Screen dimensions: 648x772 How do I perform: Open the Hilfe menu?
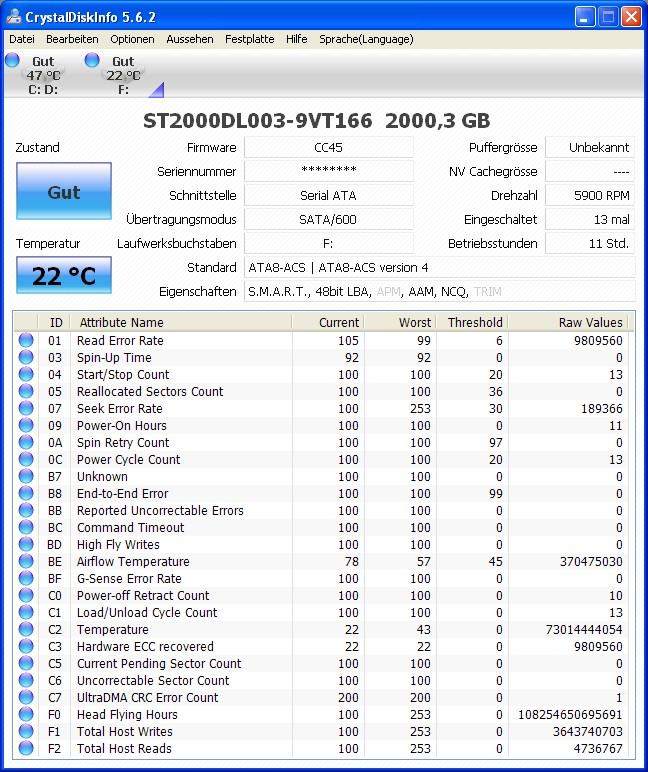pos(296,39)
